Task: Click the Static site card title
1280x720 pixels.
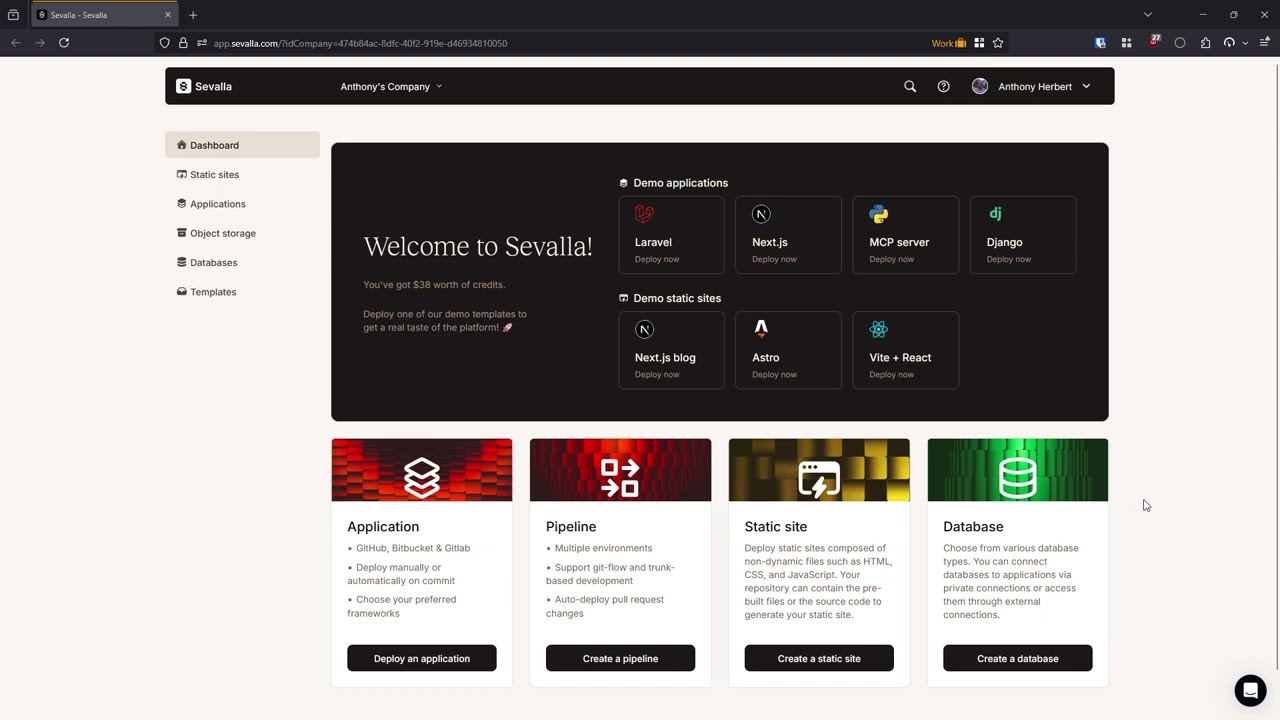Action: pos(776,527)
